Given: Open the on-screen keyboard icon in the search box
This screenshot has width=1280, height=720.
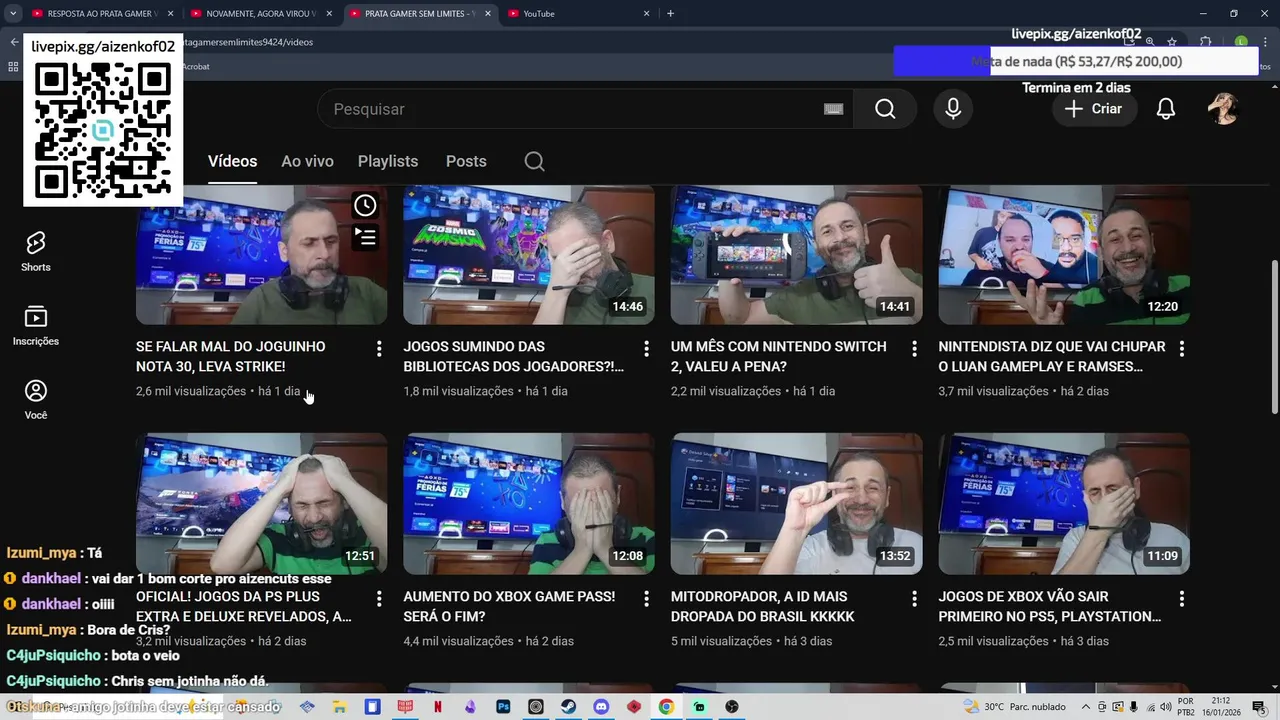Looking at the screenshot, I should point(834,109).
